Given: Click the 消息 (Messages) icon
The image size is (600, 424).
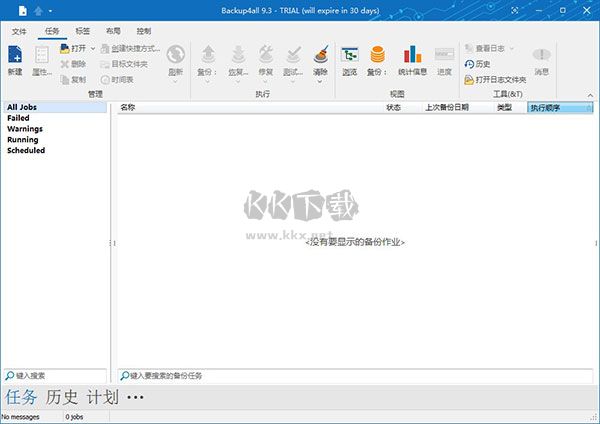Looking at the screenshot, I should click(x=541, y=55).
